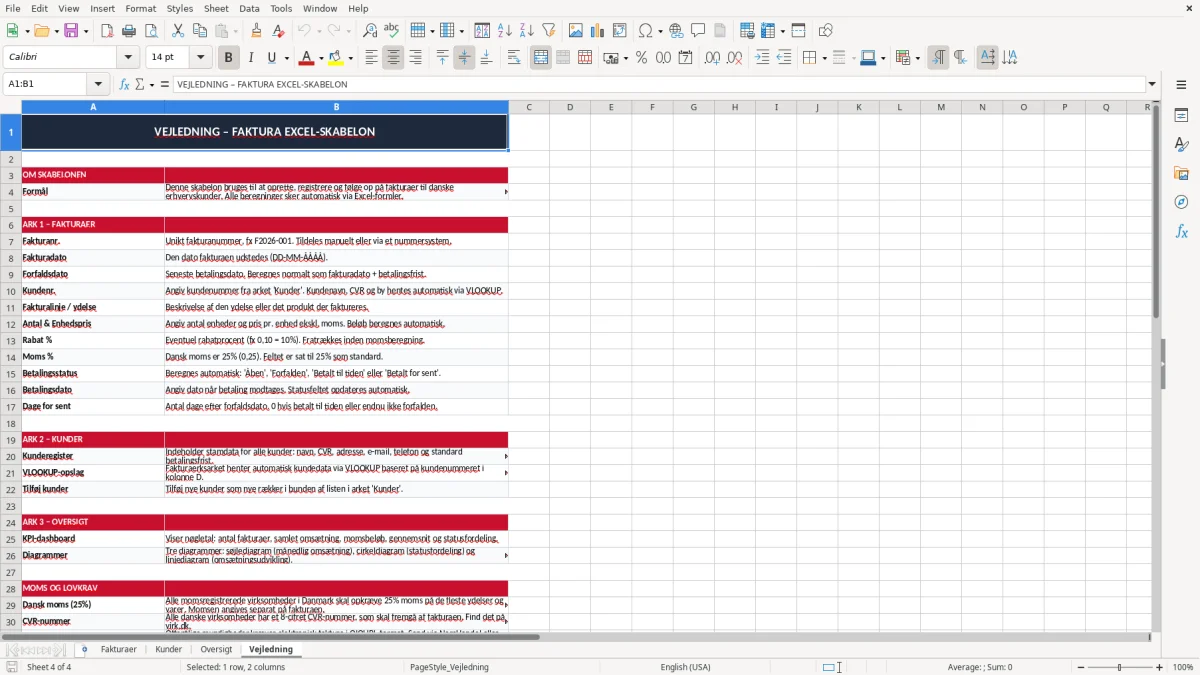1200x675 pixels.
Task: Click Clear Direct Formatting icon
Action: (x=278, y=31)
